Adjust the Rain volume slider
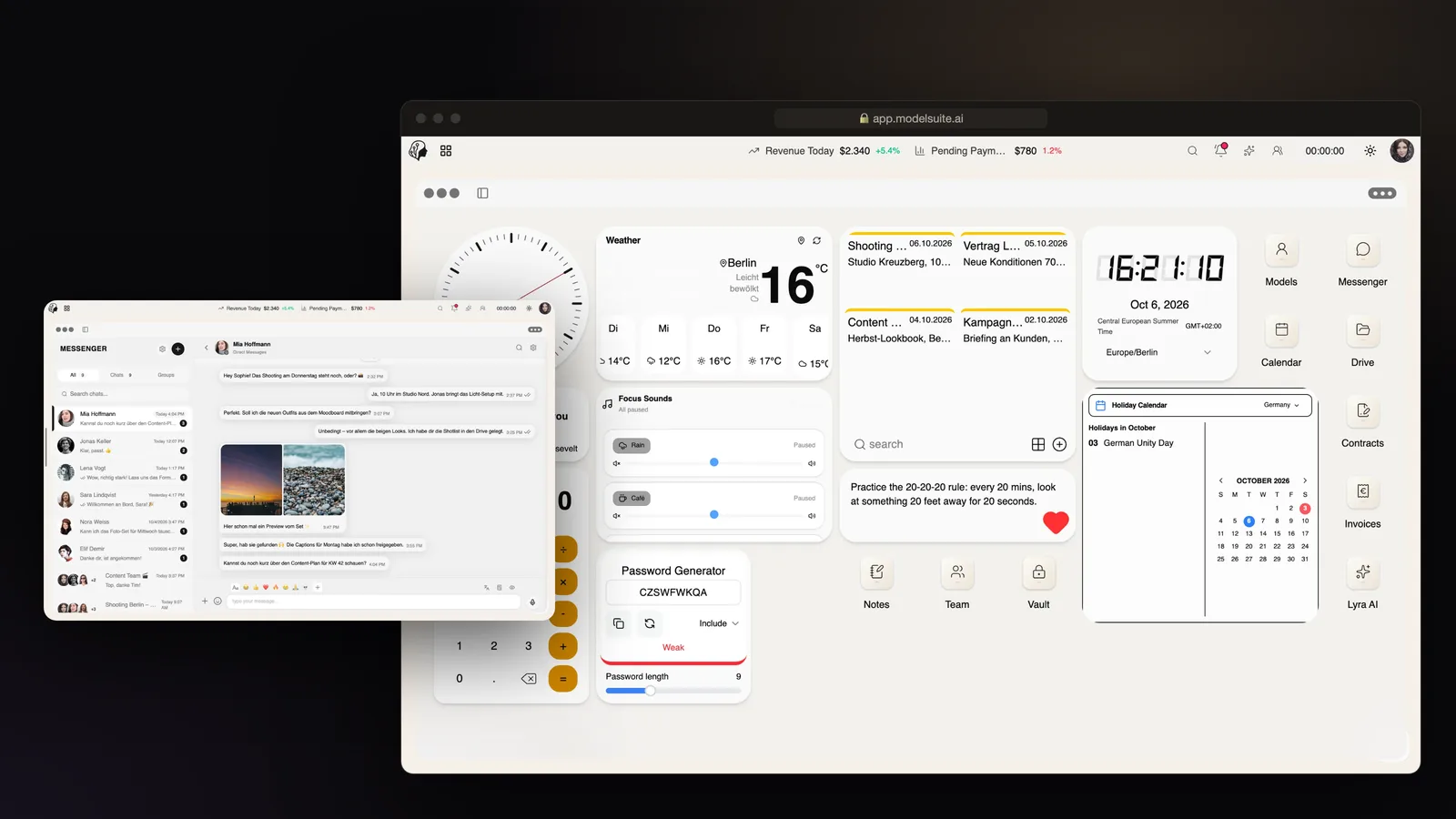Screen dimensions: 1456x819 (714, 463)
